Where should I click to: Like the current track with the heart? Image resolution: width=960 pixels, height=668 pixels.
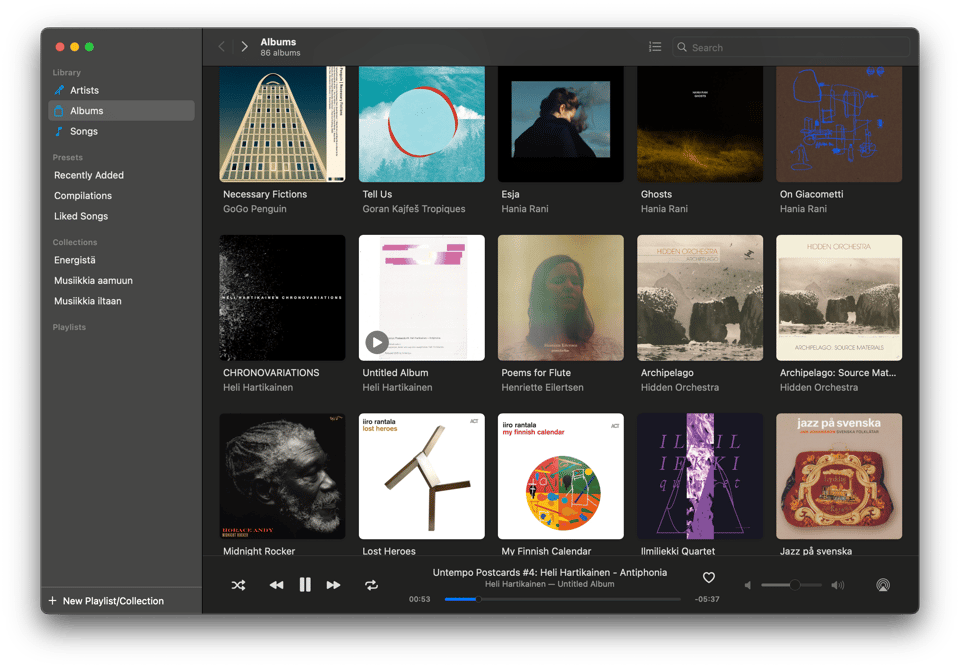pos(709,578)
